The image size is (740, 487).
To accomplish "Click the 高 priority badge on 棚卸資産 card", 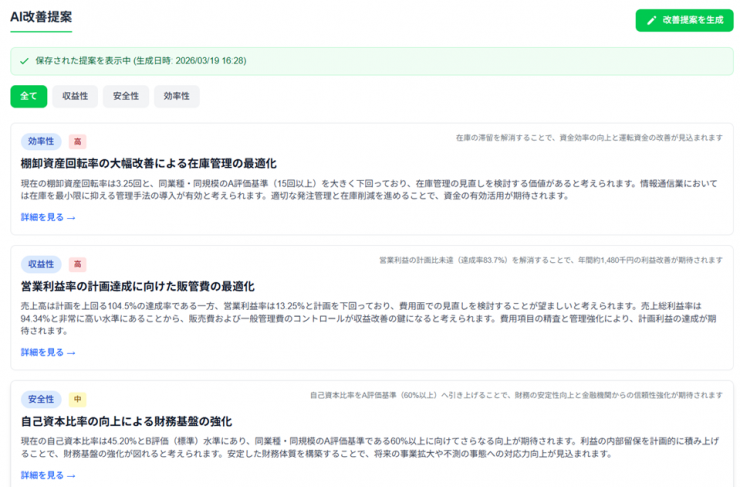I will (x=77, y=142).
